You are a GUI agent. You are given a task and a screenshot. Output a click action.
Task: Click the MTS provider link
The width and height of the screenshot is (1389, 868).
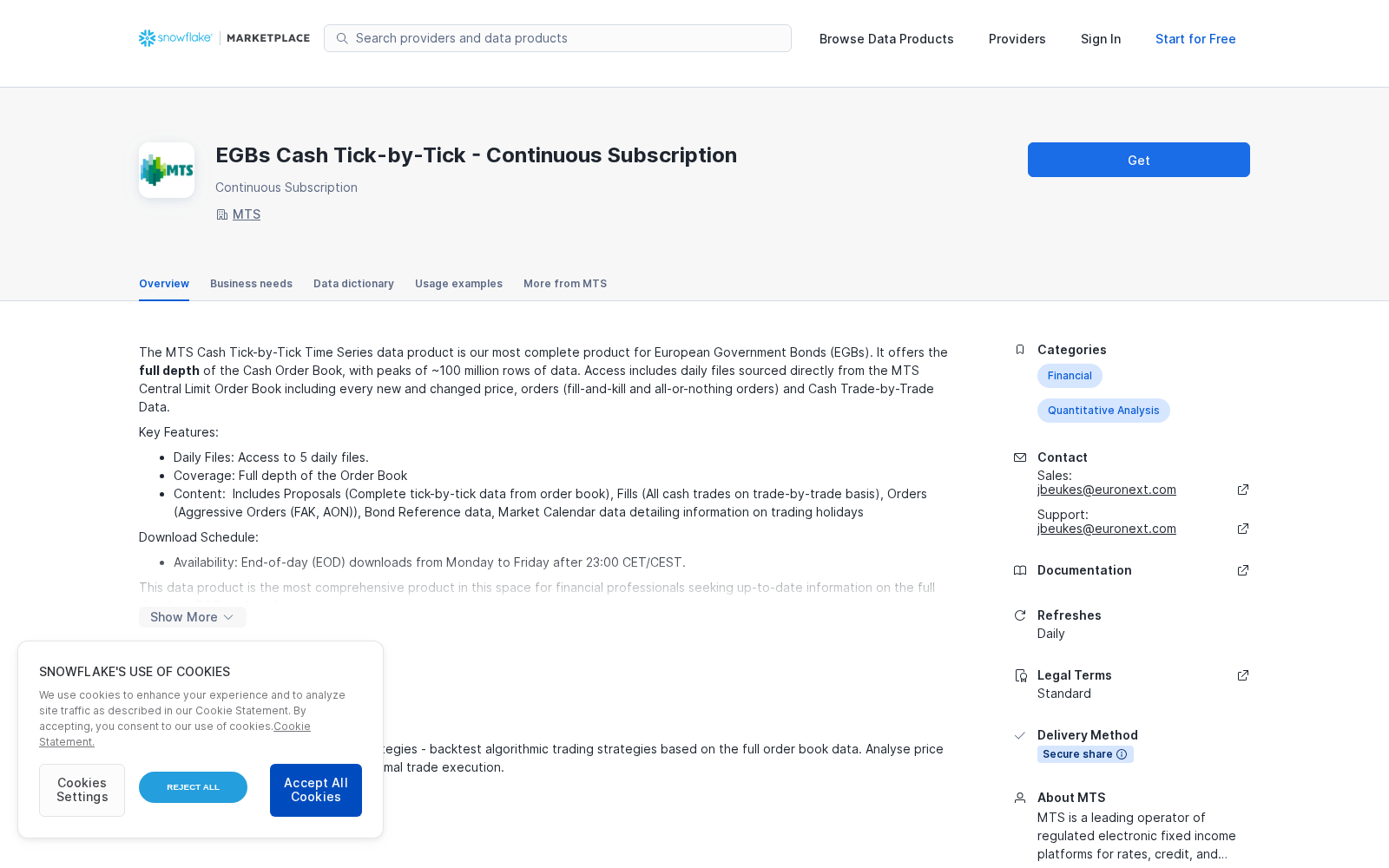click(x=247, y=214)
